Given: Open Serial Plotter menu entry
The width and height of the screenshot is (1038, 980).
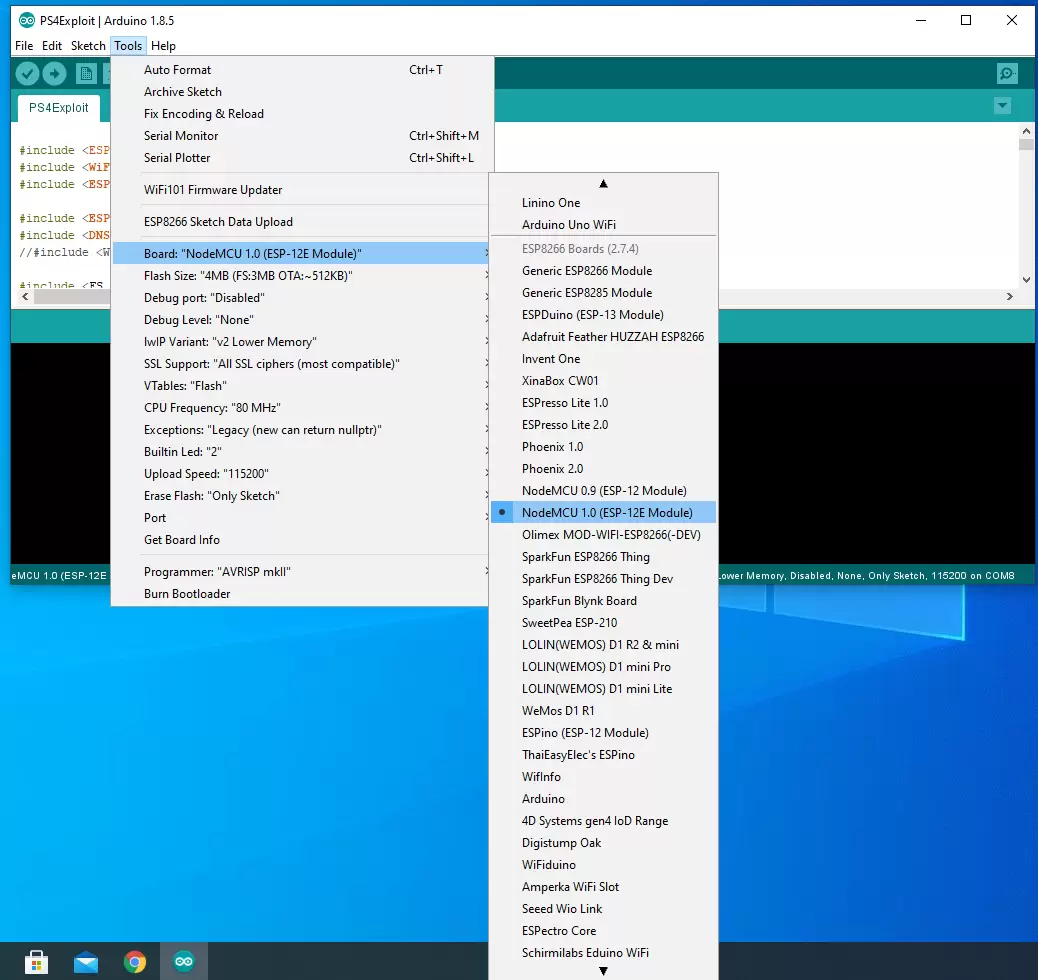Looking at the screenshot, I should tap(301, 158).
